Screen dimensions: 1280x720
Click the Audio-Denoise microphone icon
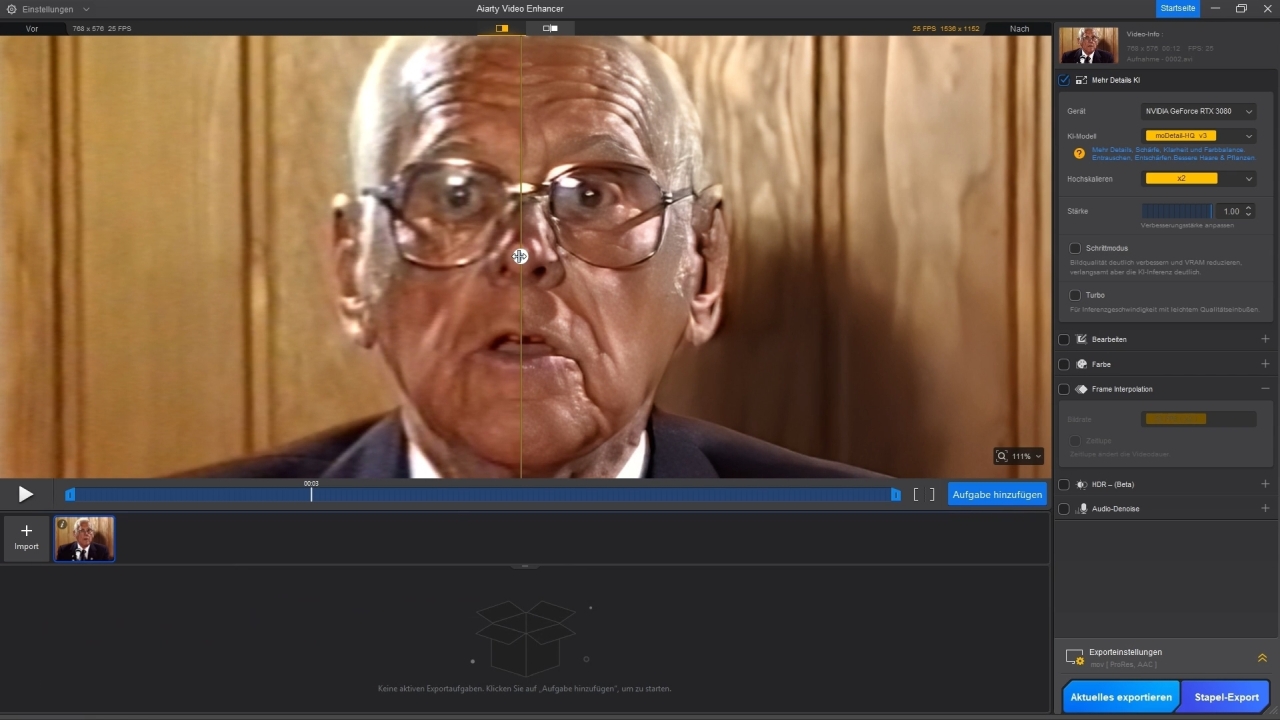coord(1081,509)
